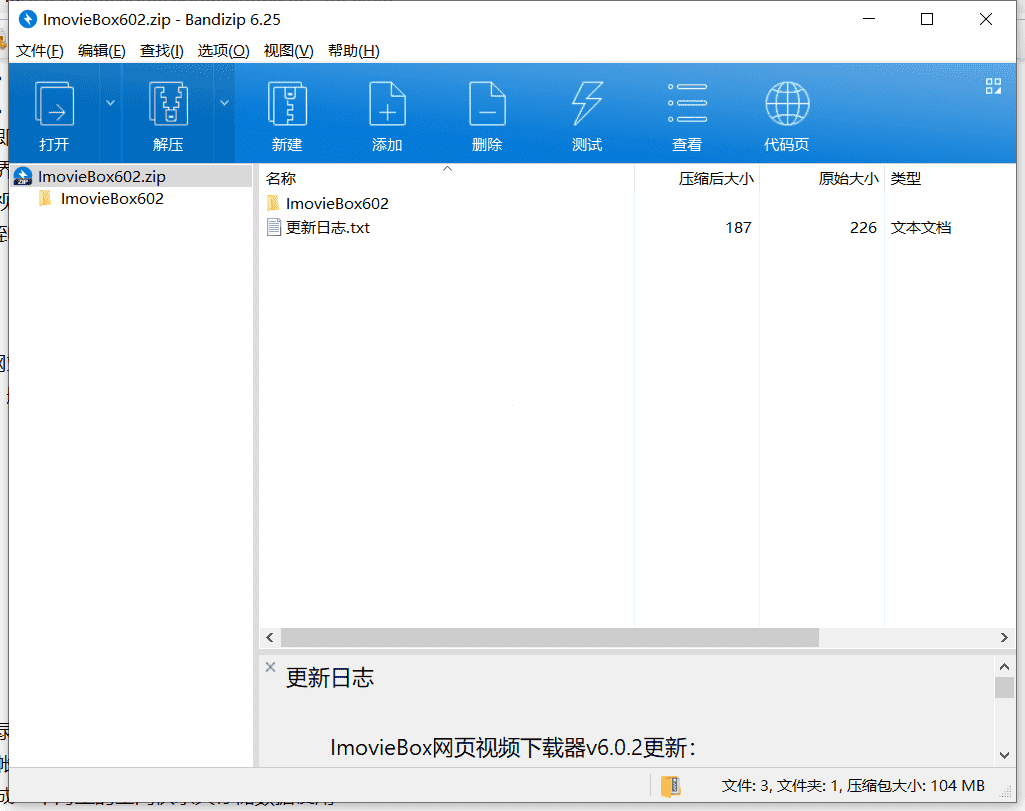Click the archive icon in status bar
Image resolution: width=1025 pixels, height=811 pixels.
670,786
